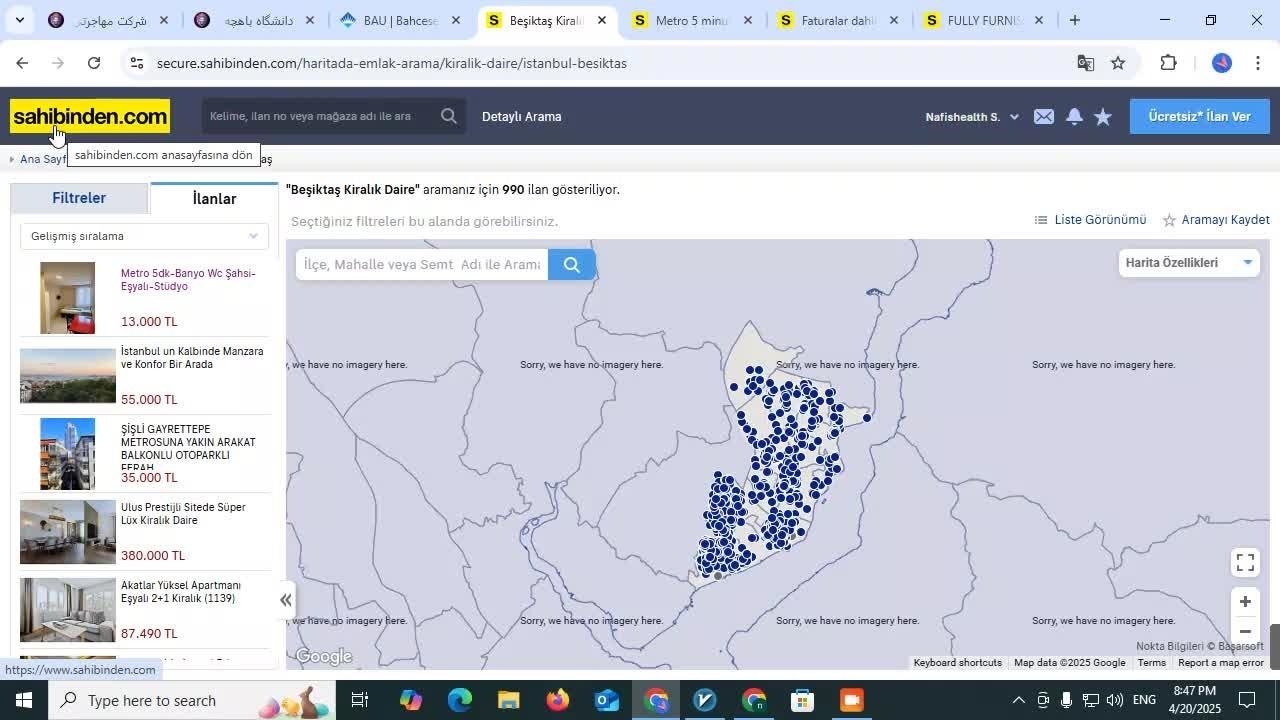Open the notifications bell icon

(x=1074, y=117)
